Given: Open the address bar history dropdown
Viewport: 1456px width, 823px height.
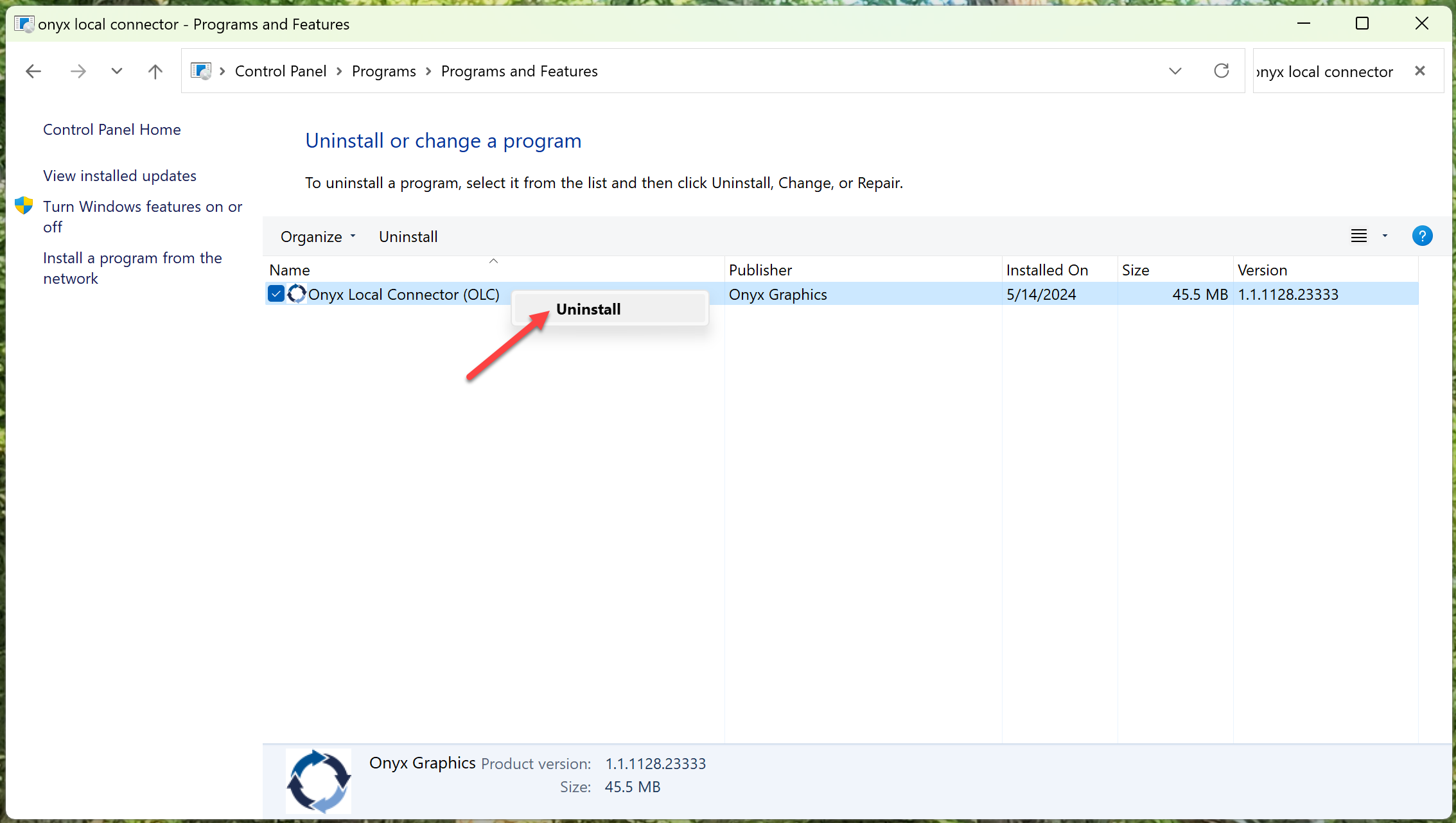Looking at the screenshot, I should point(1175,71).
